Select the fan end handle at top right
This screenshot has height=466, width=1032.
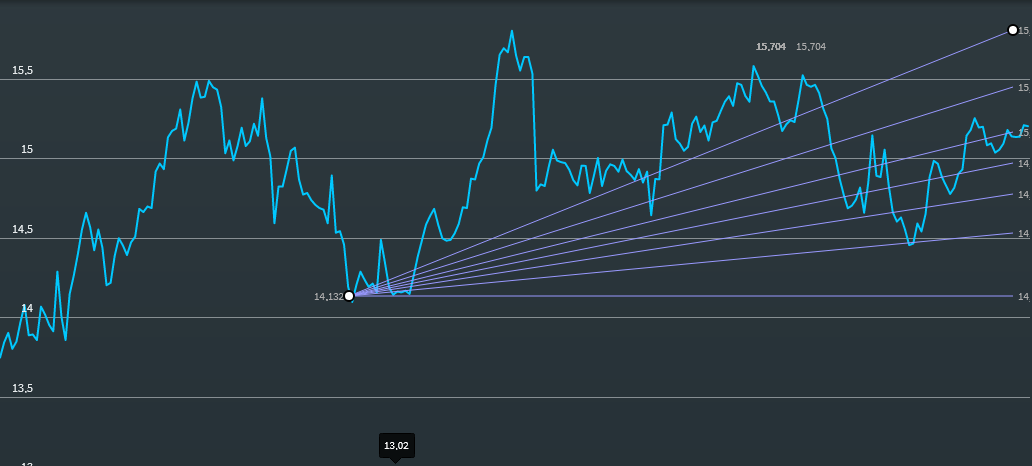(1012, 30)
